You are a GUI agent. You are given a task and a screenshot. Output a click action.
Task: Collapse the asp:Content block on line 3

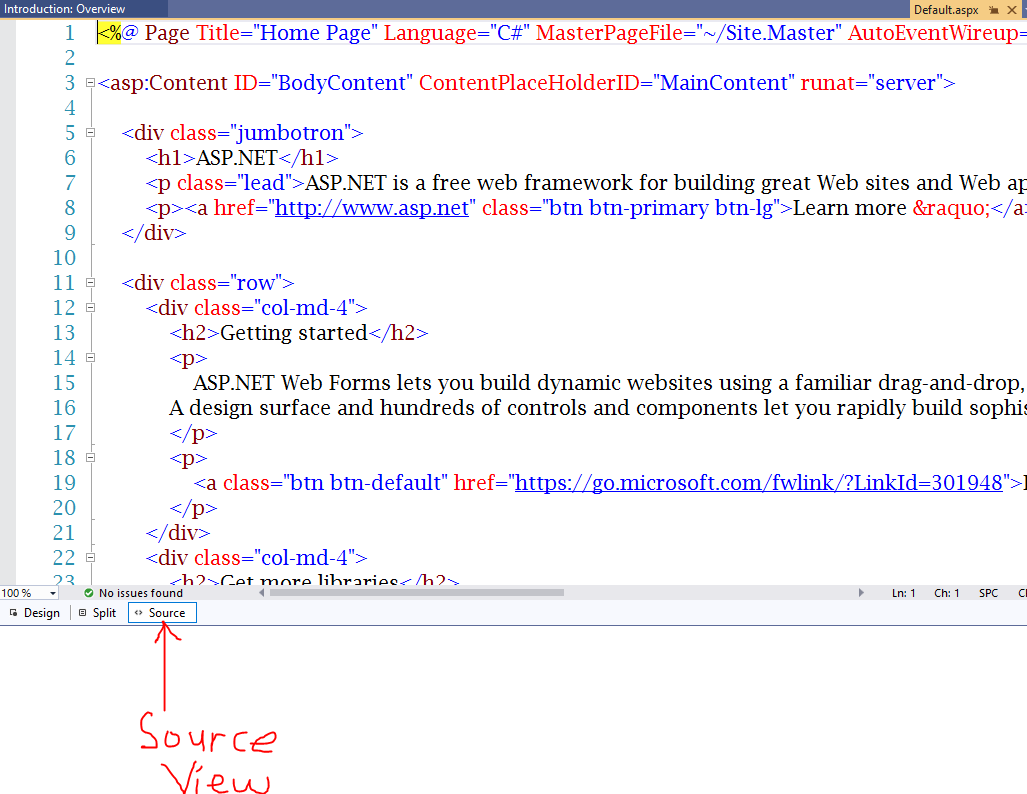pyautogui.click(x=90, y=83)
